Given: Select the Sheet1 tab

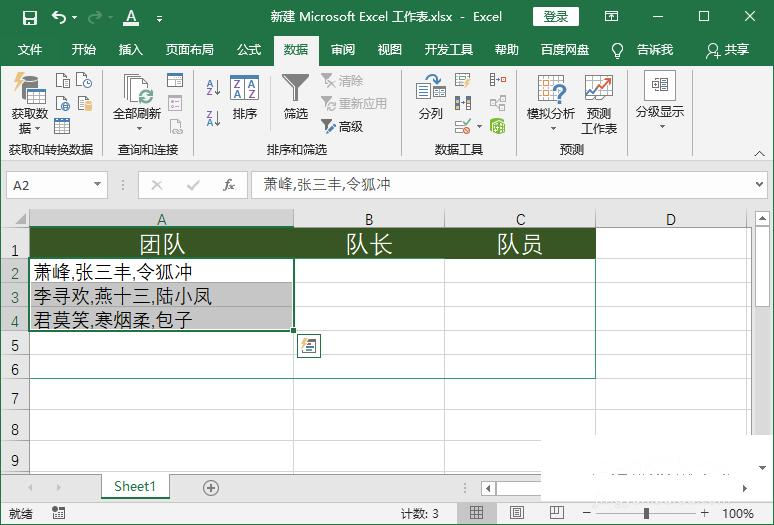Looking at the screenshot, I should (x=135, y=487).
